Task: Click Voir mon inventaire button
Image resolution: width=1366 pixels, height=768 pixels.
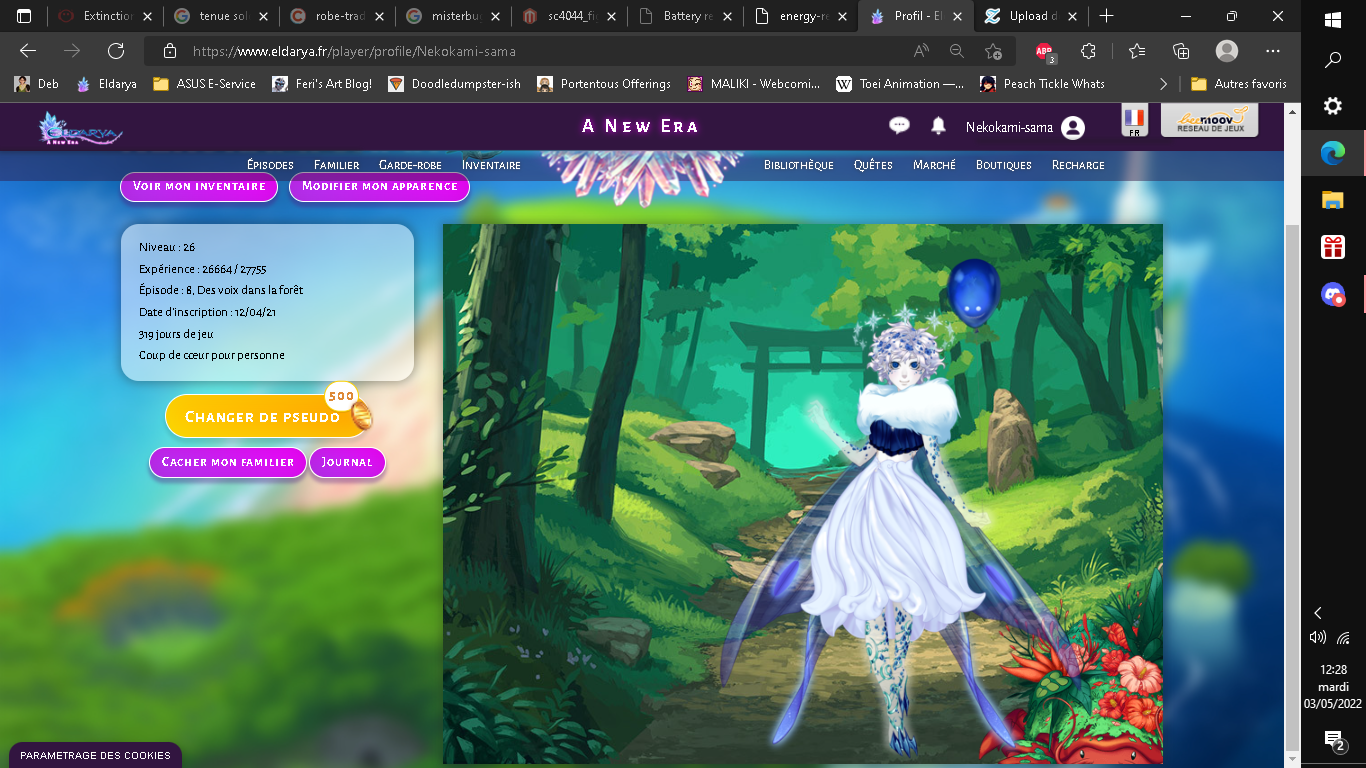Action: [199, 186]
